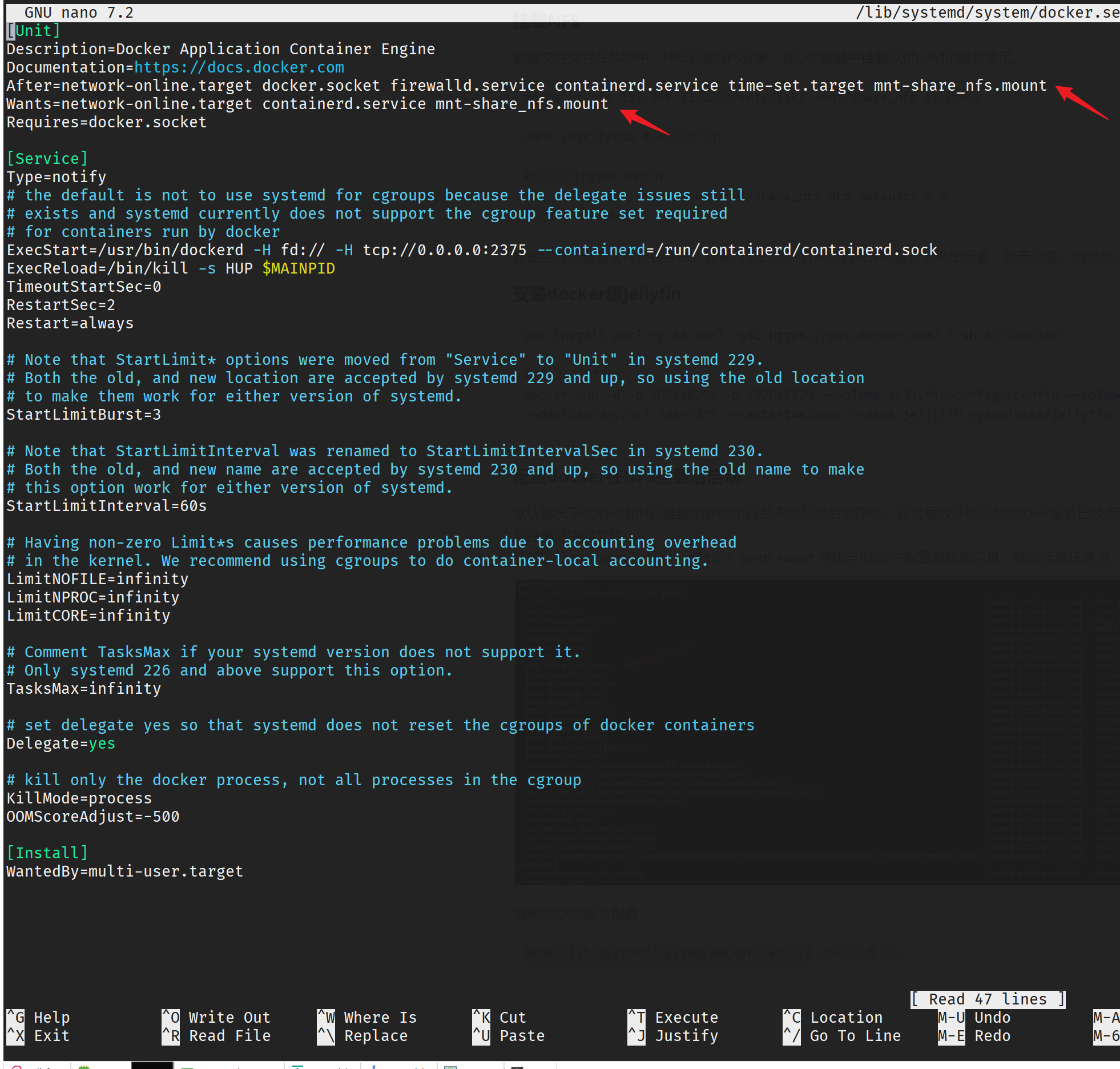The height and width of the screenshot is (1069, 1120).
Task: Click the 'LimitNPROC=infinity' line
Action: (x=93, y=597)
